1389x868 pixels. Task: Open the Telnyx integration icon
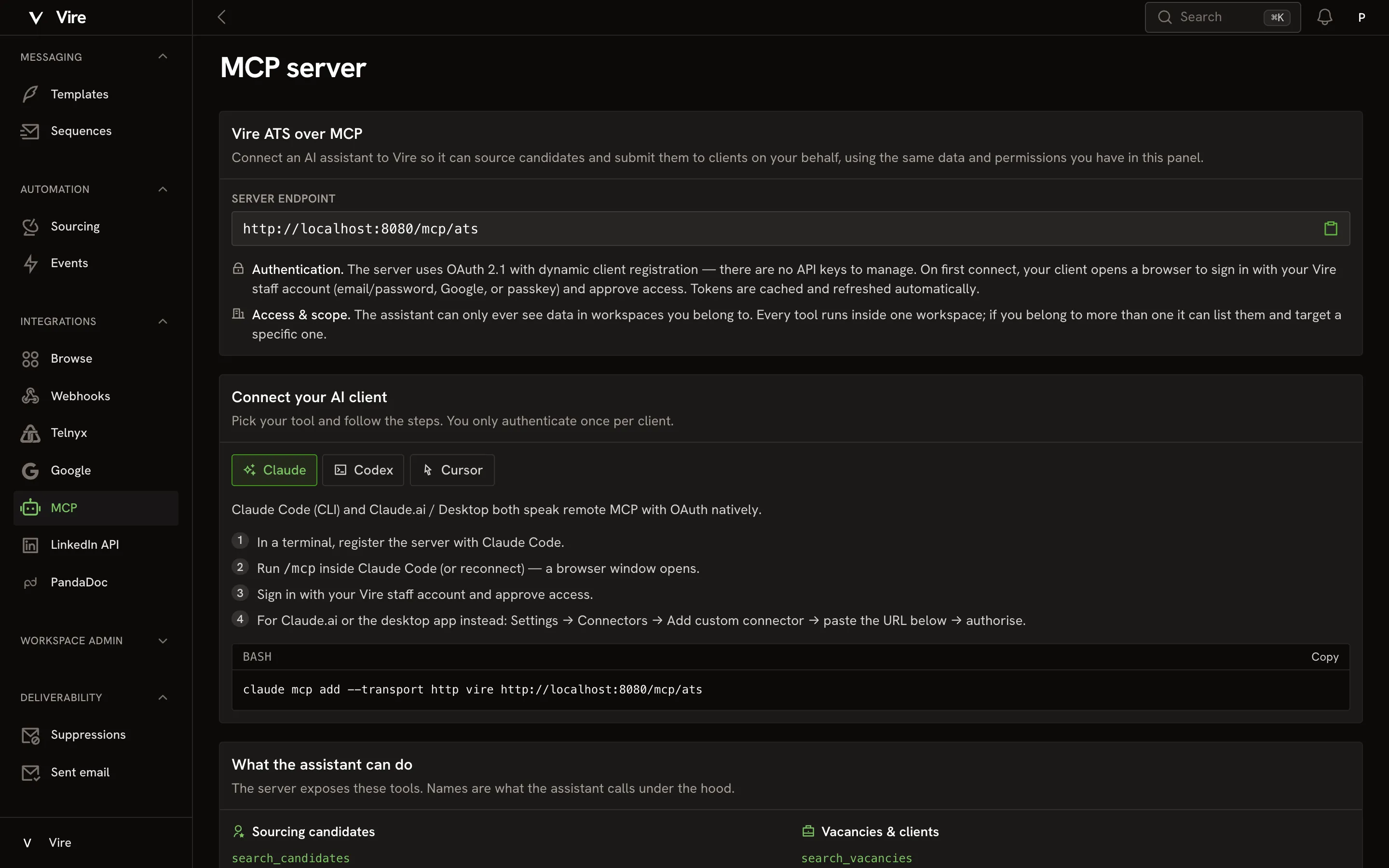30,434
